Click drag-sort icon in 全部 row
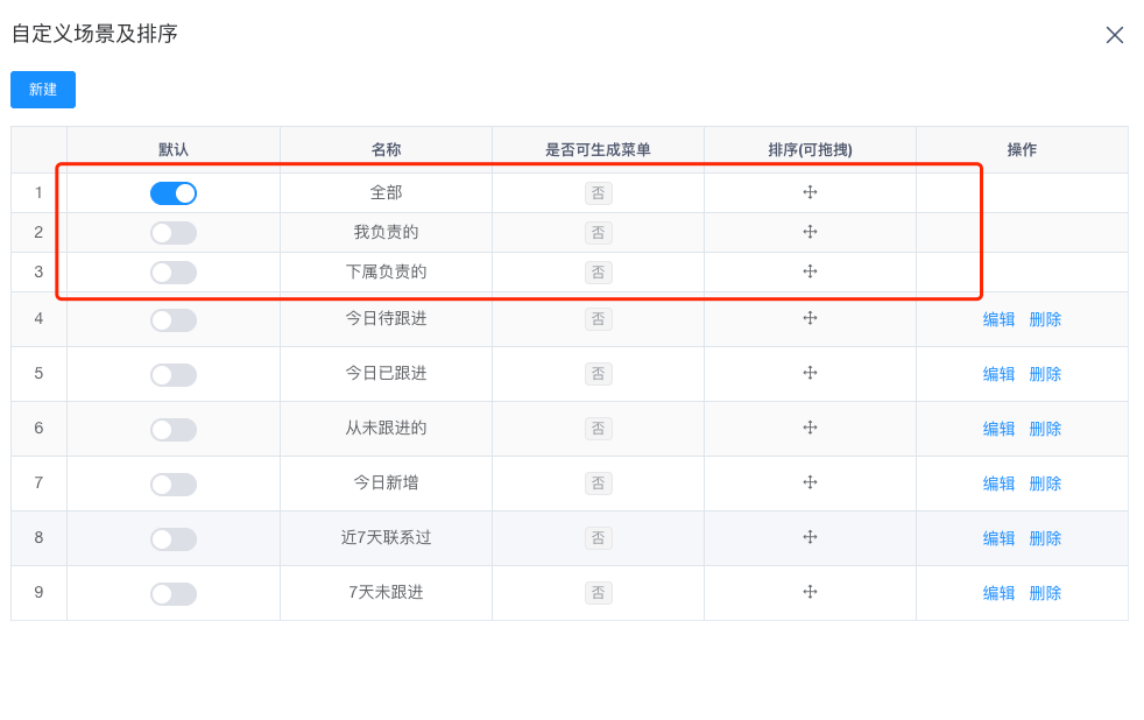 tap(810, 192)
